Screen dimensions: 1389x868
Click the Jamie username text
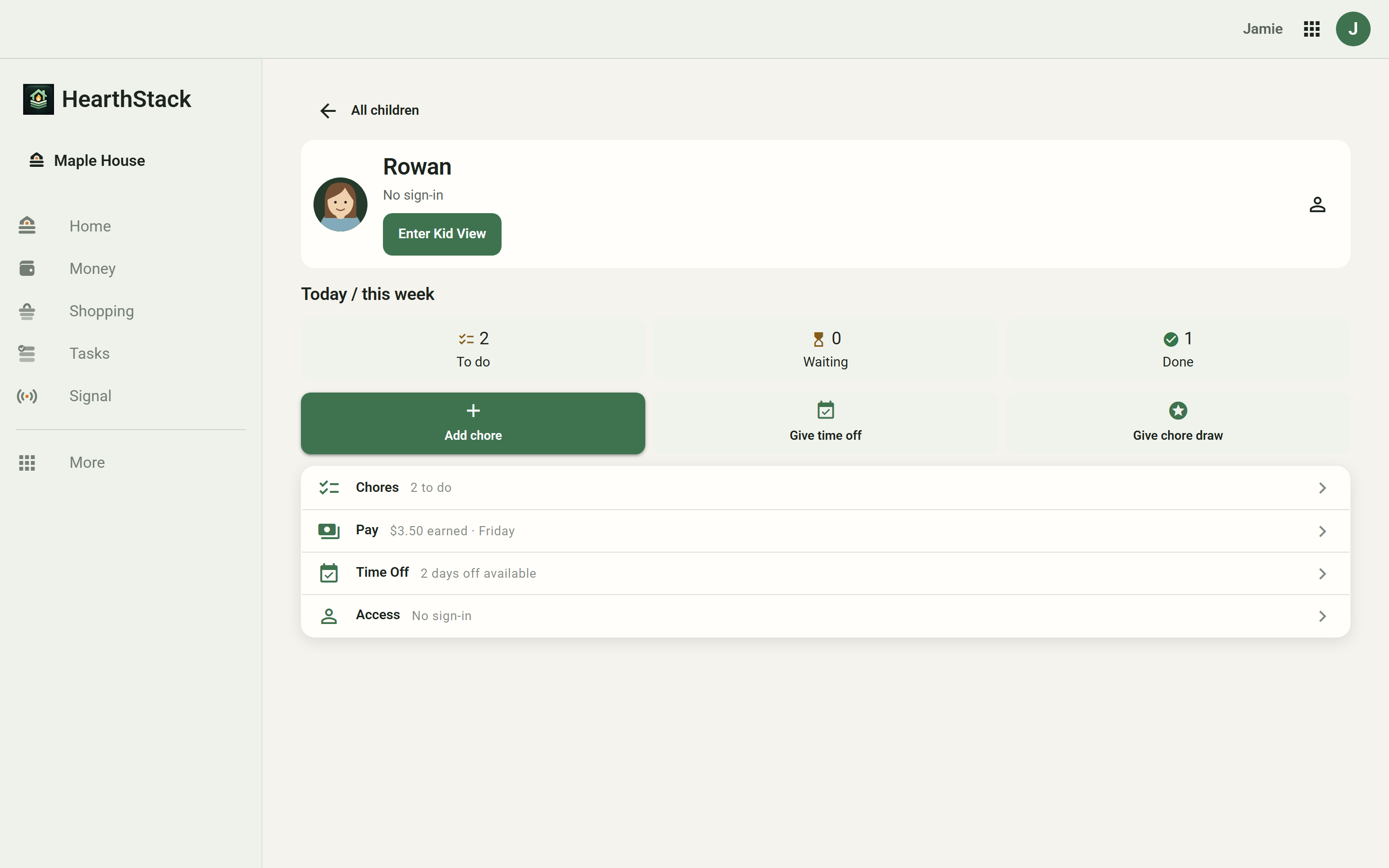pos(1262,29)
